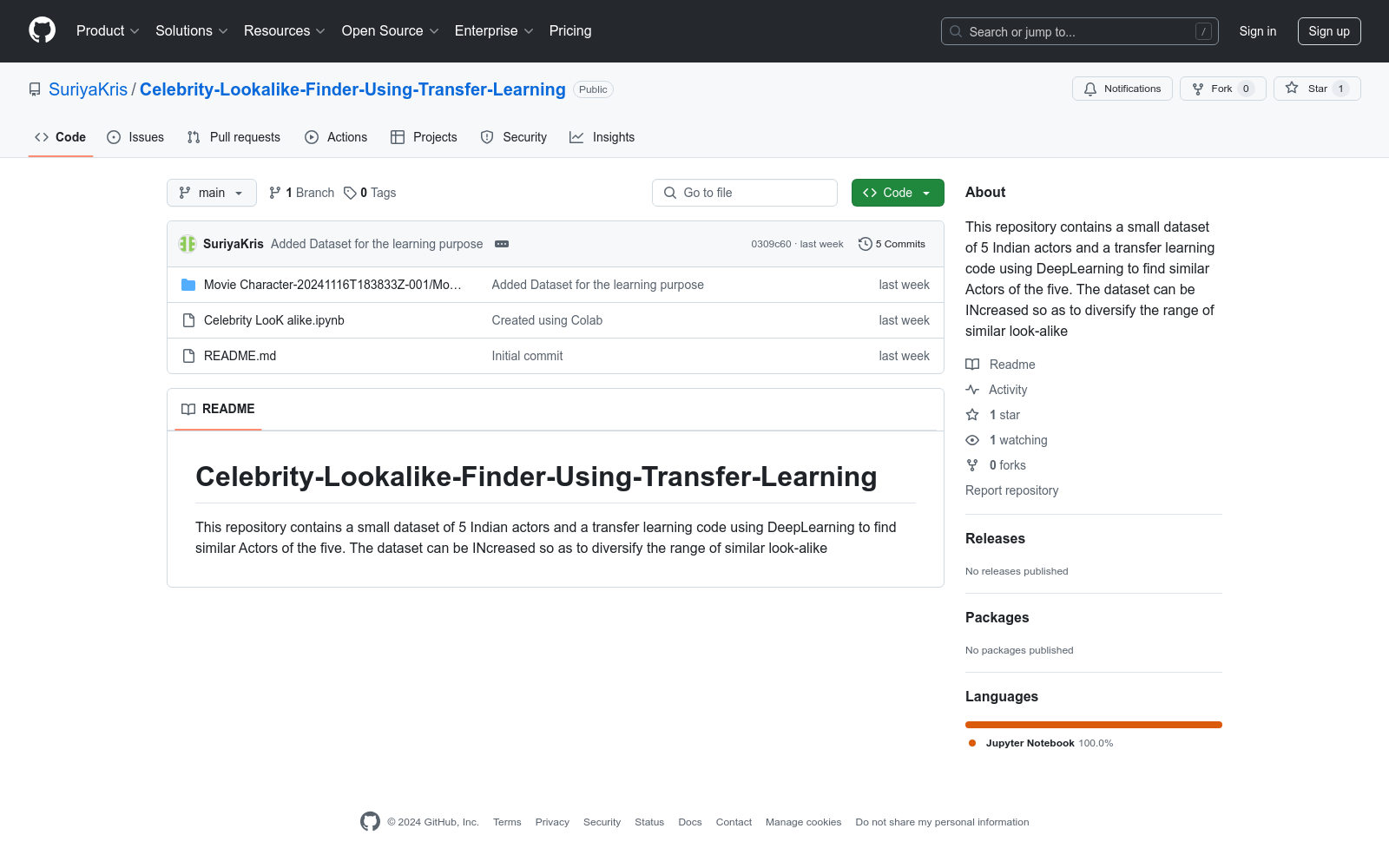Click the file icon for Celebrity LooK alike.ipynb
This screenshot has width=1389, height=868.
click(188, 320)
